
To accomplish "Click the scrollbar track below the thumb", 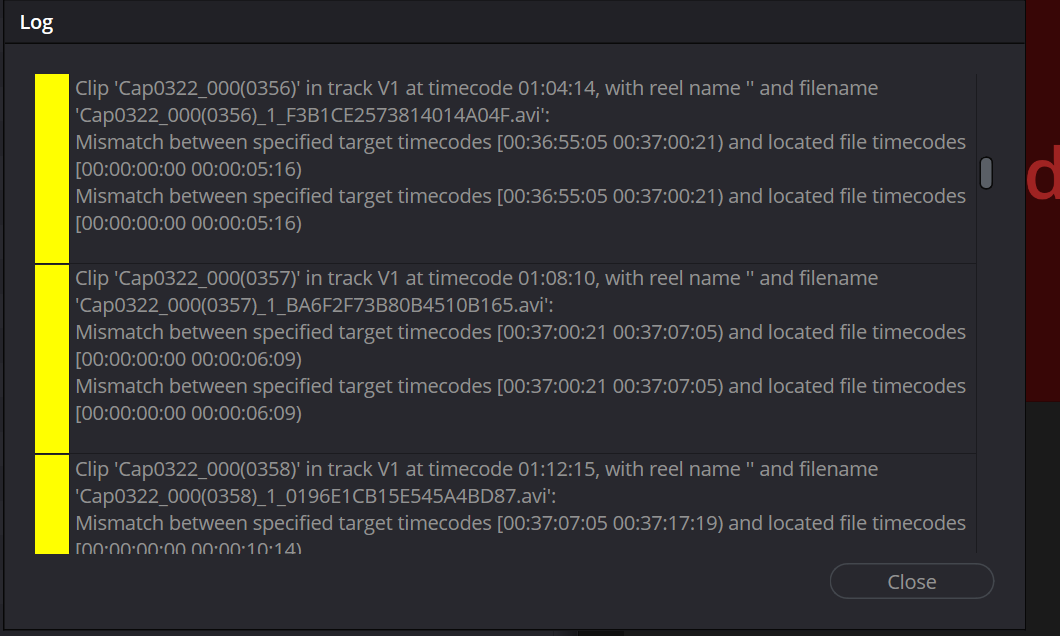I will 986,372.
